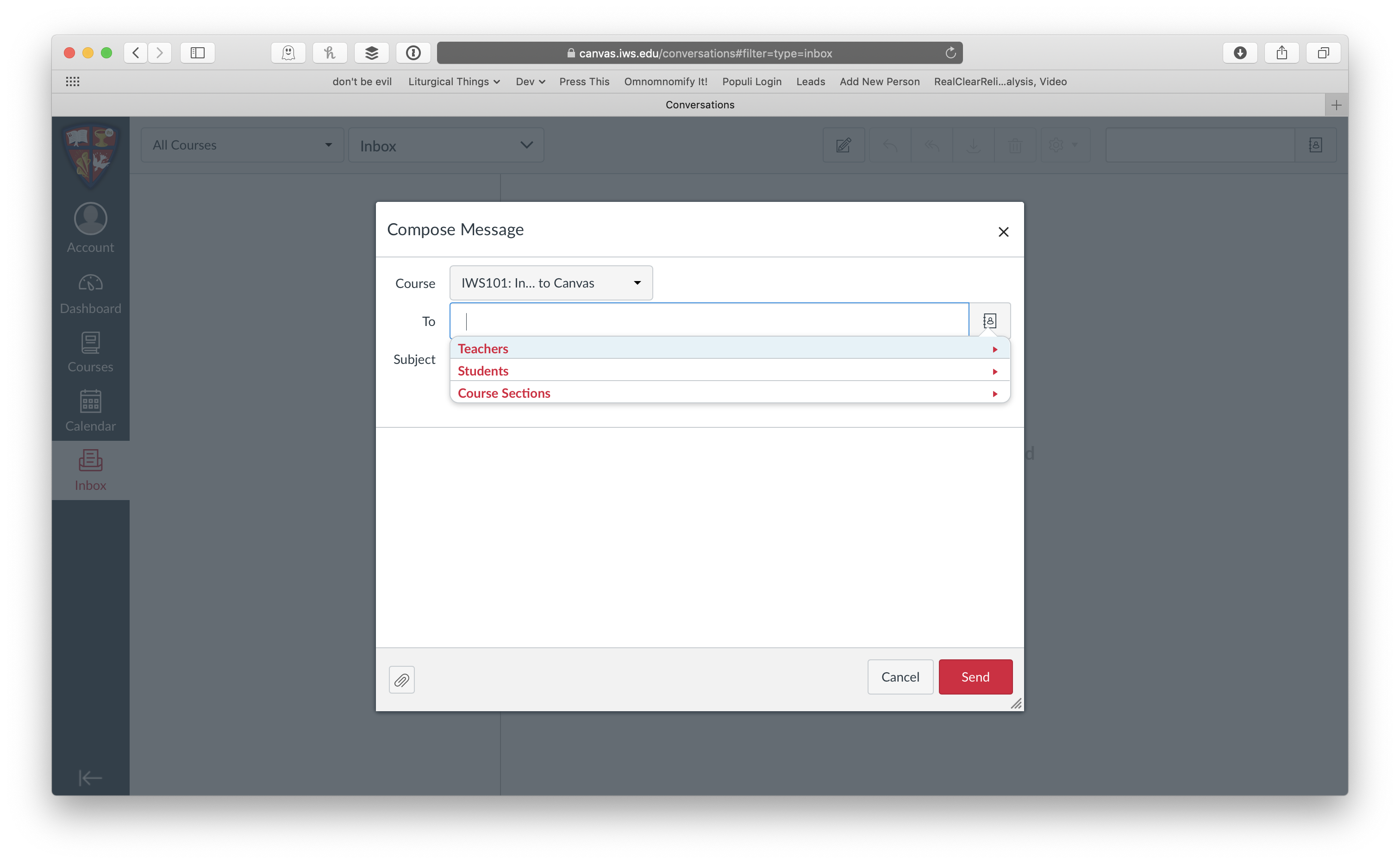Click the Ghostery ghost extension icon

tap(288, 53)
